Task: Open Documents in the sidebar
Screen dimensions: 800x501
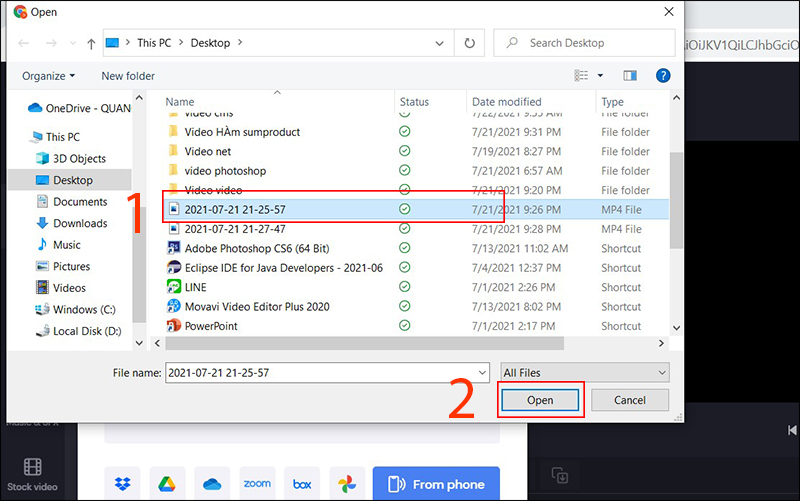Action: tap(72, 202)
